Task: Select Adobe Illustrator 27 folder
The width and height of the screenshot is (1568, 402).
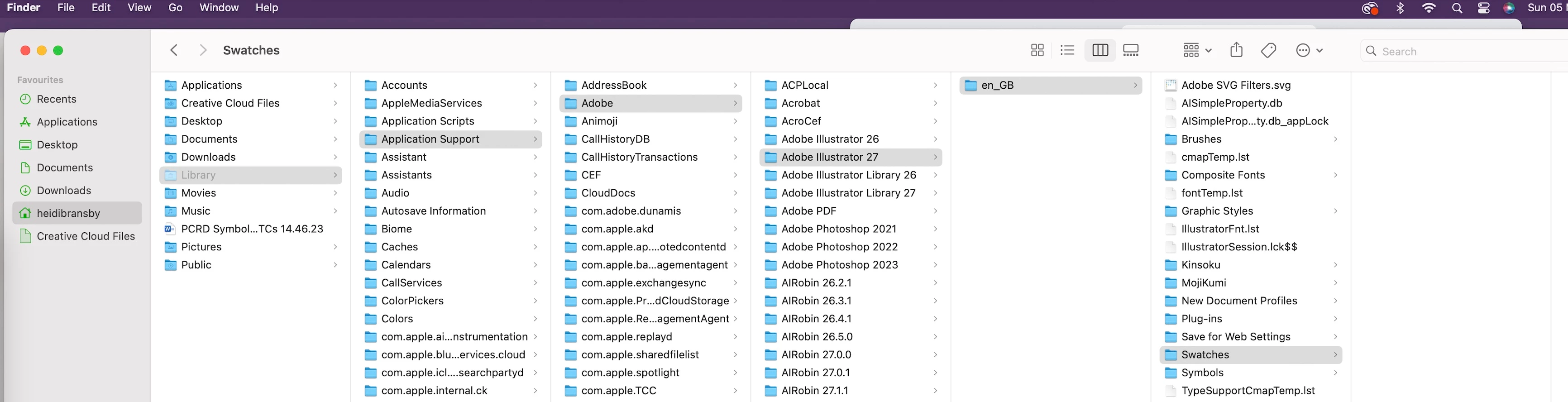Action: [x=851, y=157]
